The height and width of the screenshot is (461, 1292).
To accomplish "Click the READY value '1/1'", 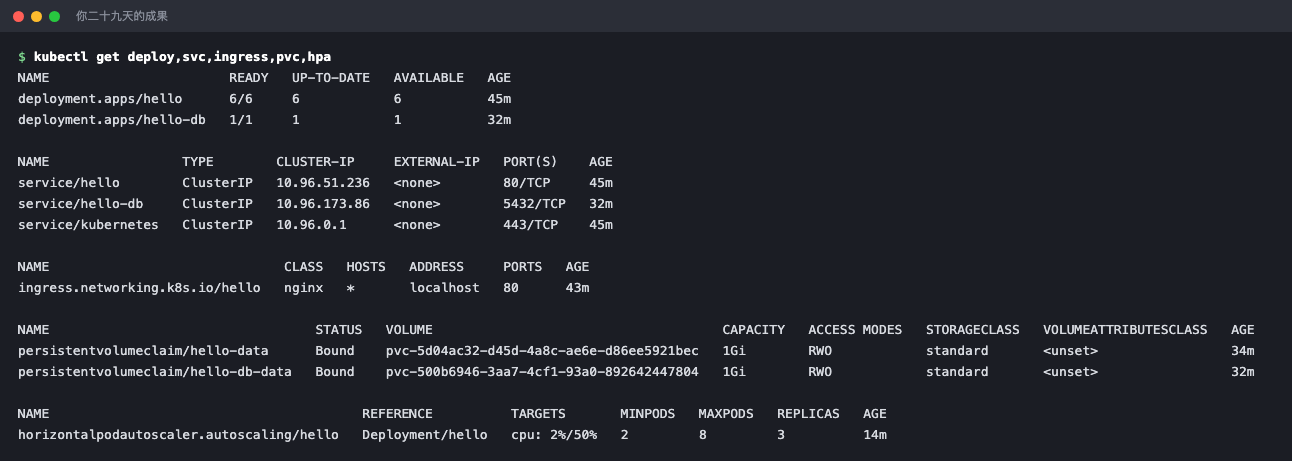I will tap(241, 120).
